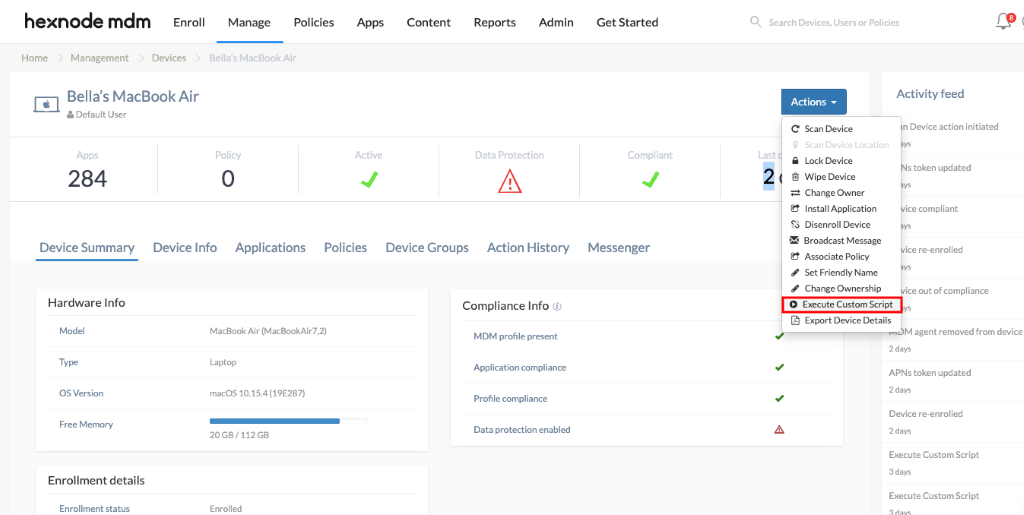Click the MacBook Air (MacBookAir7,2) model value
1024x515 pixels.
click(x=268, y=331)
